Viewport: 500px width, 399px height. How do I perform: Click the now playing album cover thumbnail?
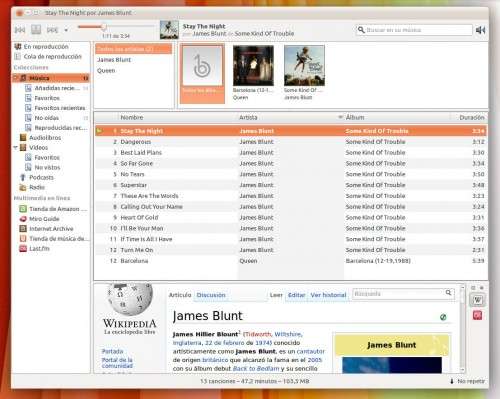tap(169, 30)
